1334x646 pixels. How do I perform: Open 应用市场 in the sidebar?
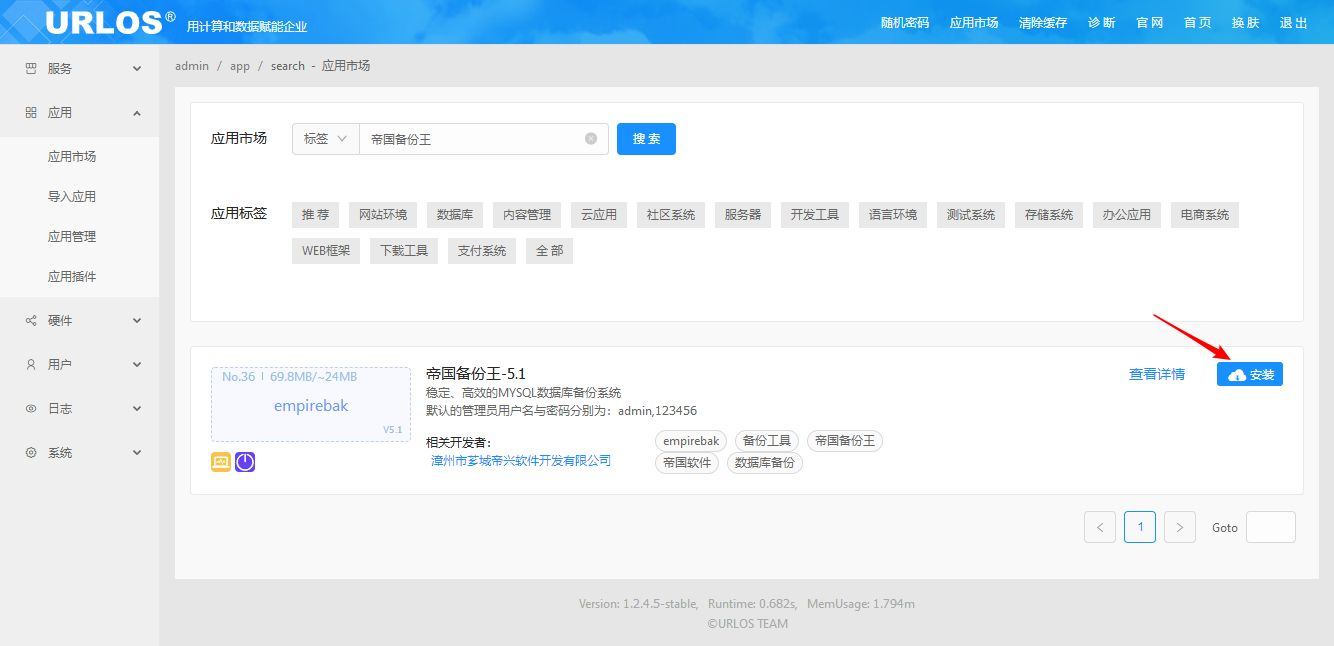pyautogui.click(x=72, y=157)
